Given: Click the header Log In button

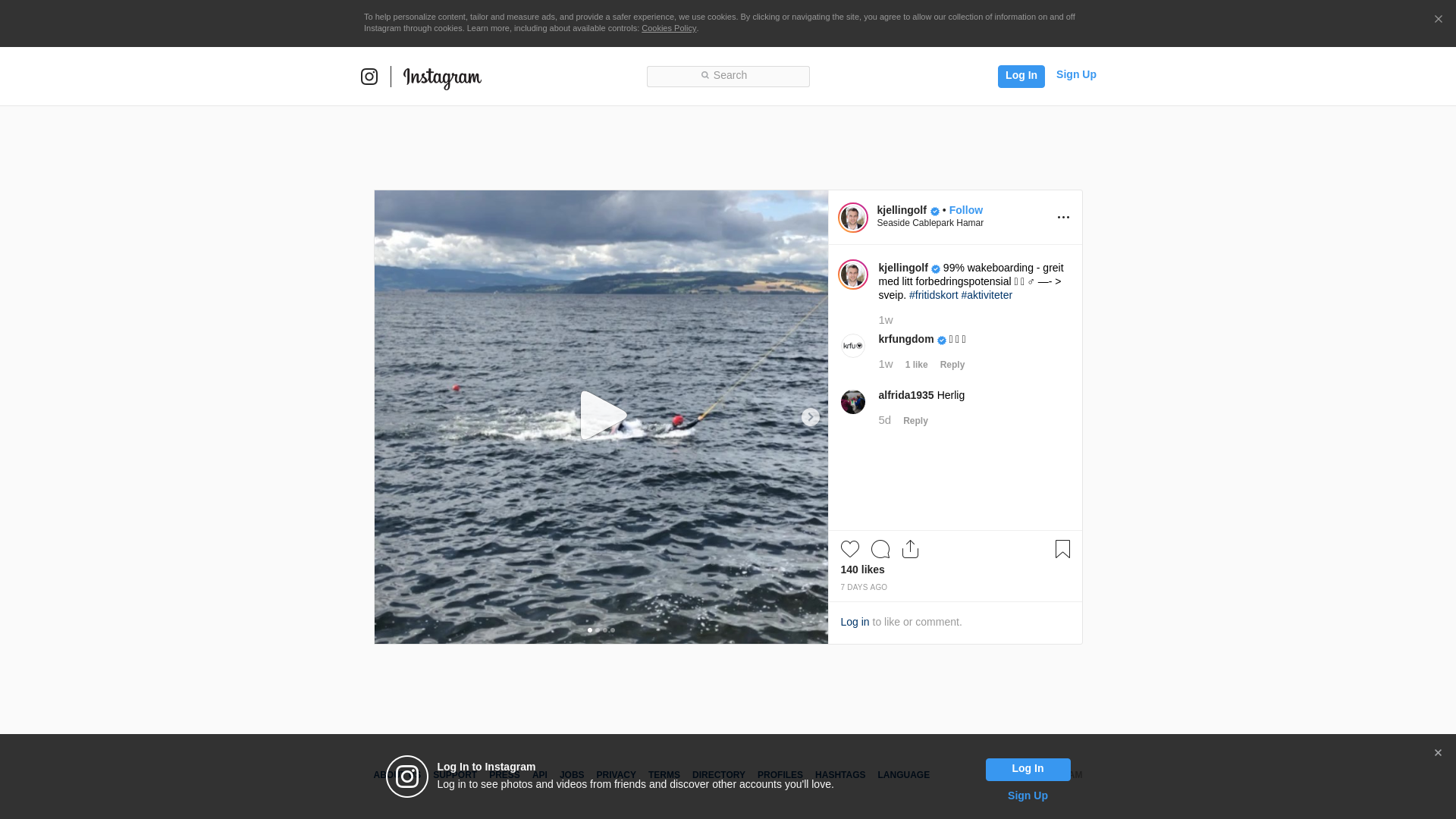Looking at the screenshot, I should [x=1021, y=76].
